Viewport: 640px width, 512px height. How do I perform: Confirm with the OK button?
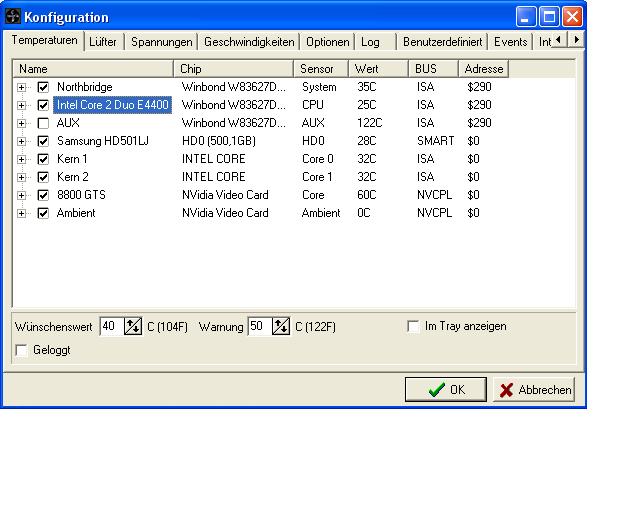[446, 390]
